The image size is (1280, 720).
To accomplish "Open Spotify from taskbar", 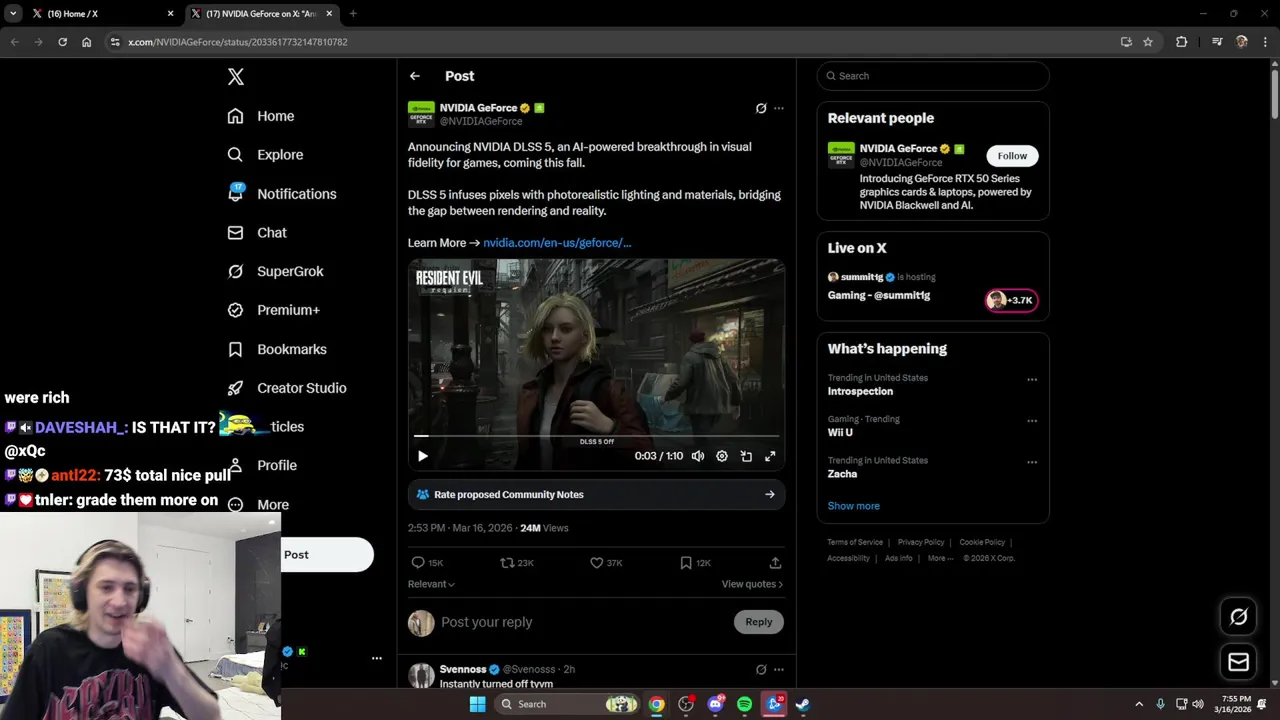I will 744,704.
